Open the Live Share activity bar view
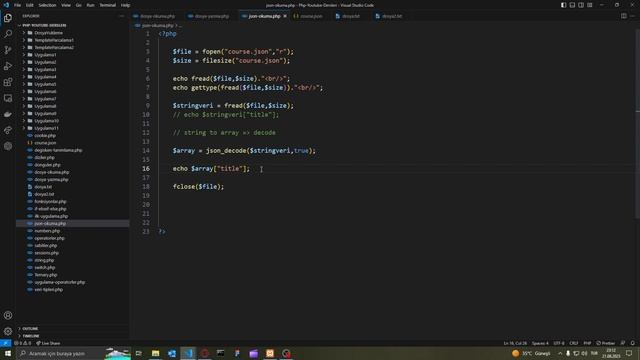 tap(8, 130)
